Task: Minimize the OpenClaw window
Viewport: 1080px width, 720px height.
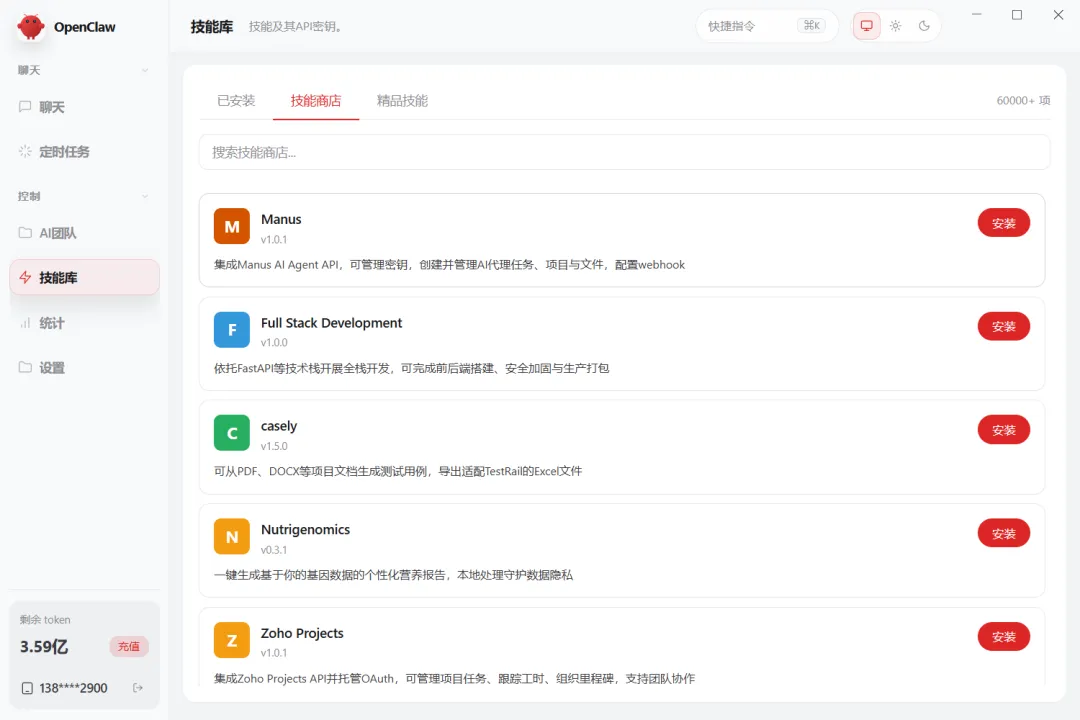Action: click(977, 14)
